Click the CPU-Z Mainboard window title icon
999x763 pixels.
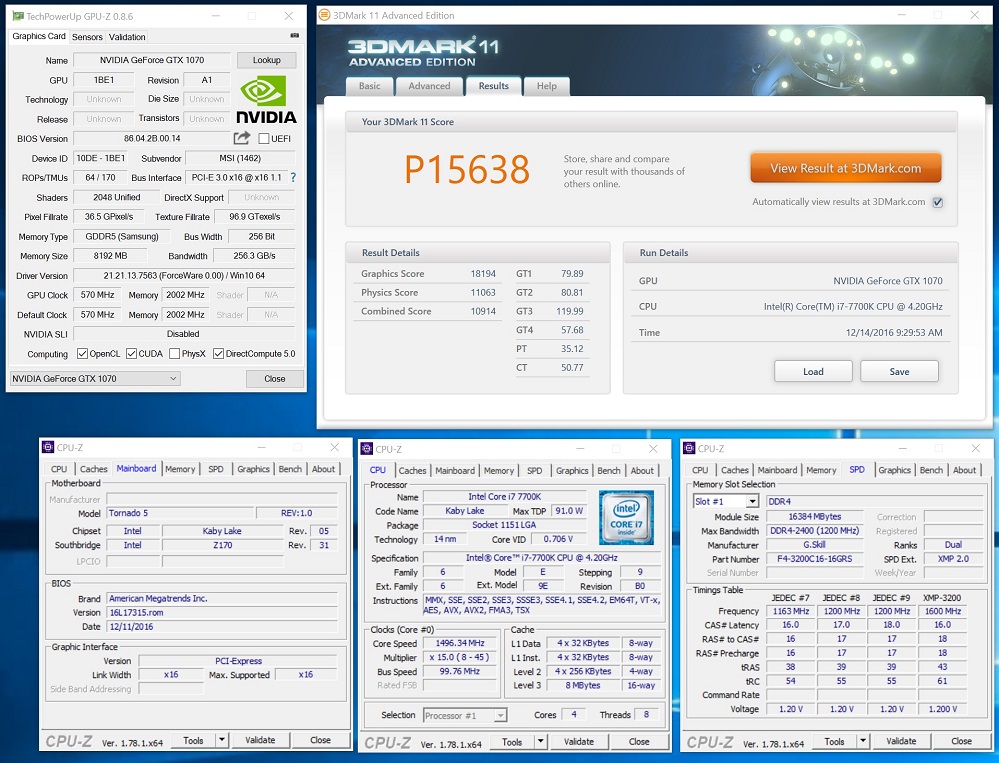(48, 449)
